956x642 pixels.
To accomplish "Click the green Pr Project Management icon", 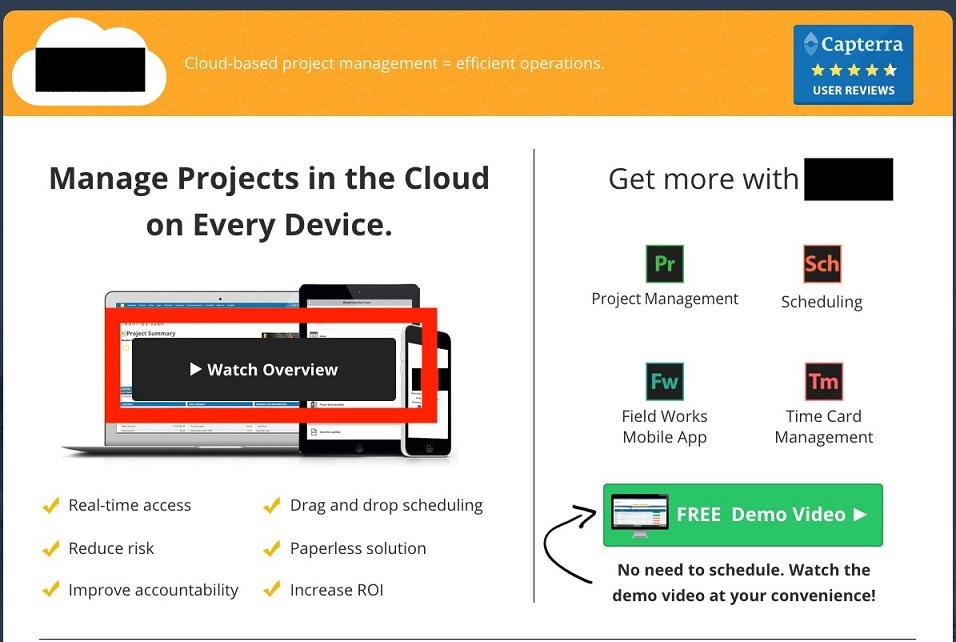I will (x=664, y=264).
